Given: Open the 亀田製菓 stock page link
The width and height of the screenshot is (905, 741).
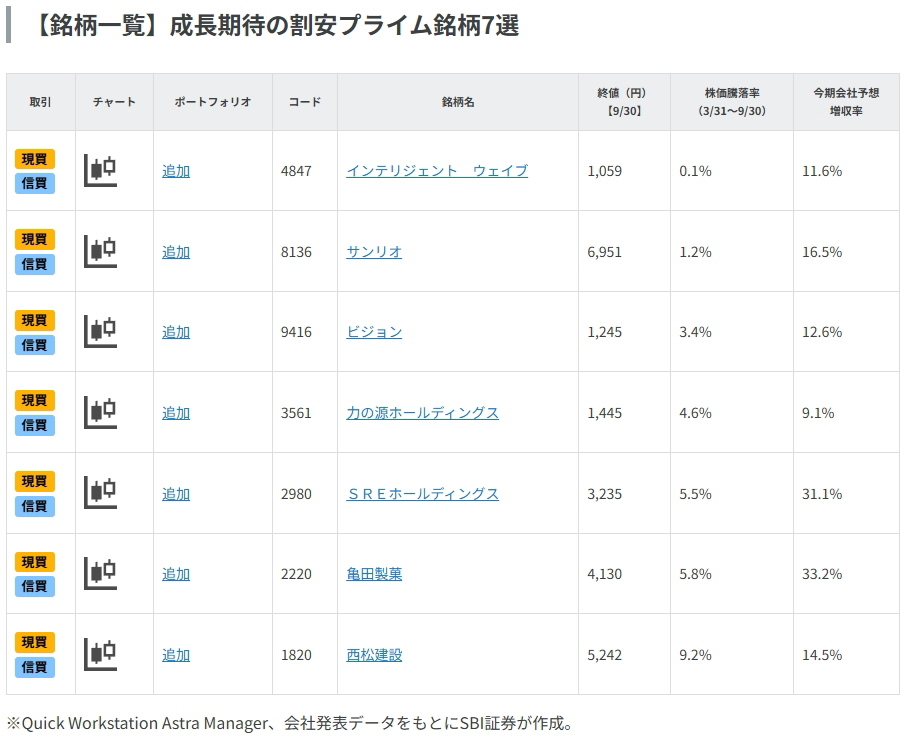Looking at the screenshot, I should click(x=374, y=574).
